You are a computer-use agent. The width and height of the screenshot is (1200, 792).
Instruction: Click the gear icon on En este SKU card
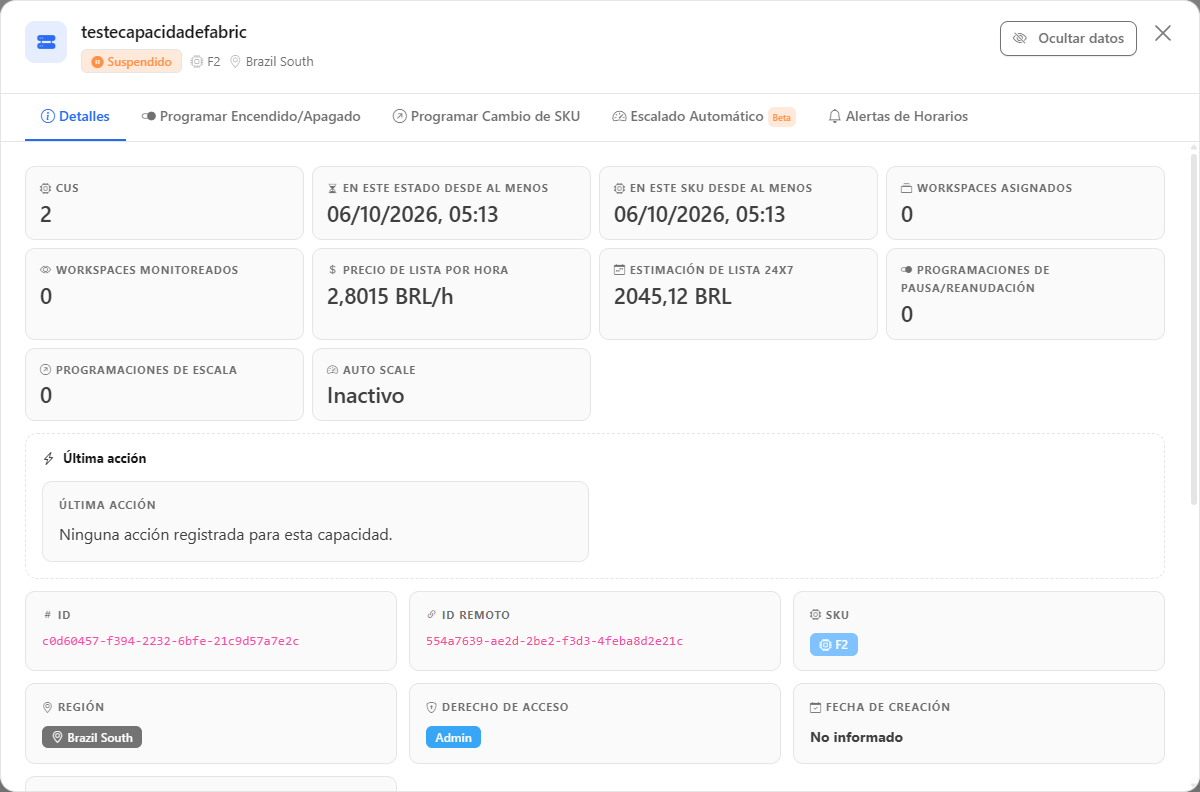click(619, 188)
